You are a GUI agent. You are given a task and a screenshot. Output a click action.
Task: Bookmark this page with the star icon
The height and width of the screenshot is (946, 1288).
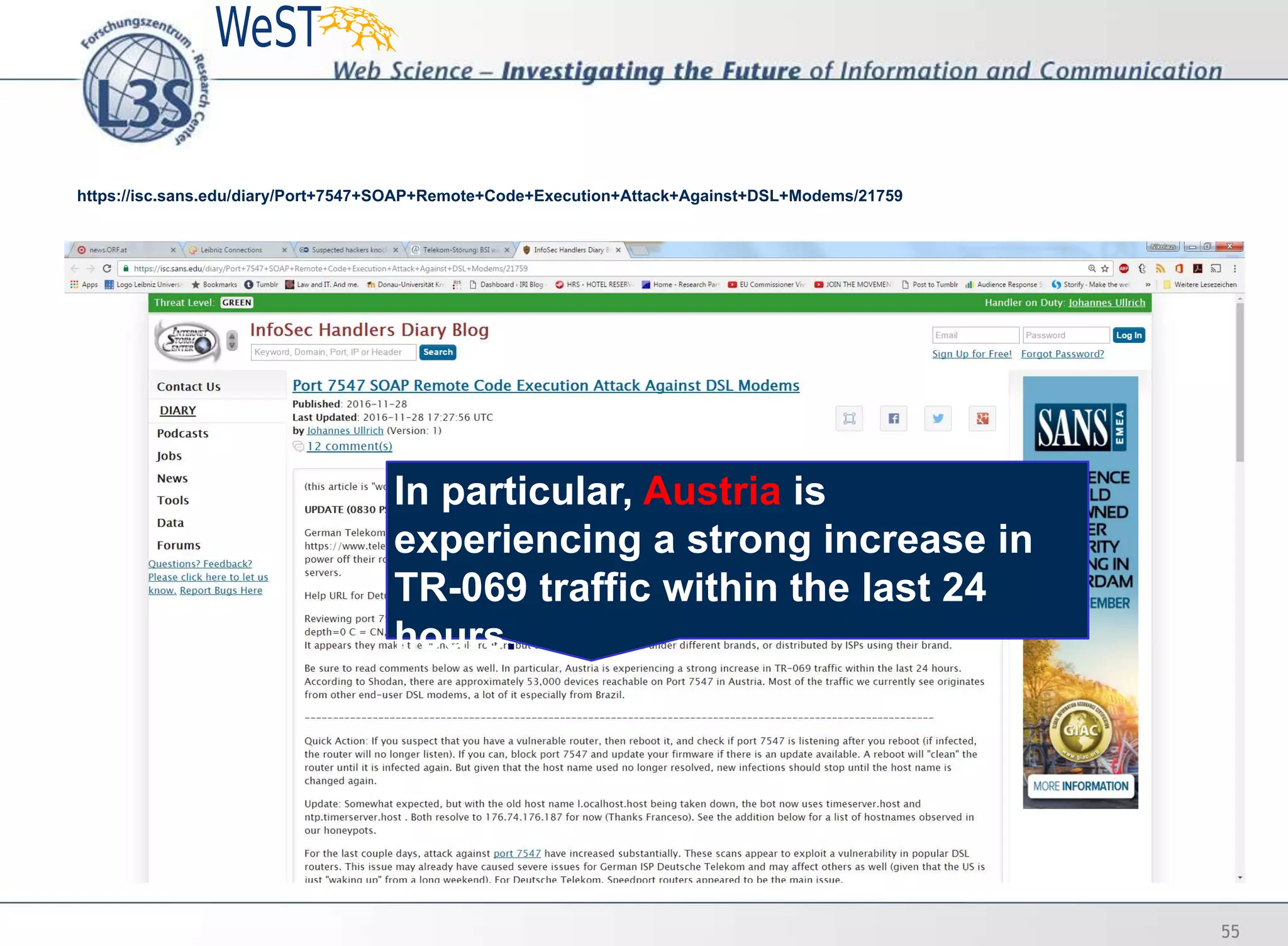[1105, 269]
